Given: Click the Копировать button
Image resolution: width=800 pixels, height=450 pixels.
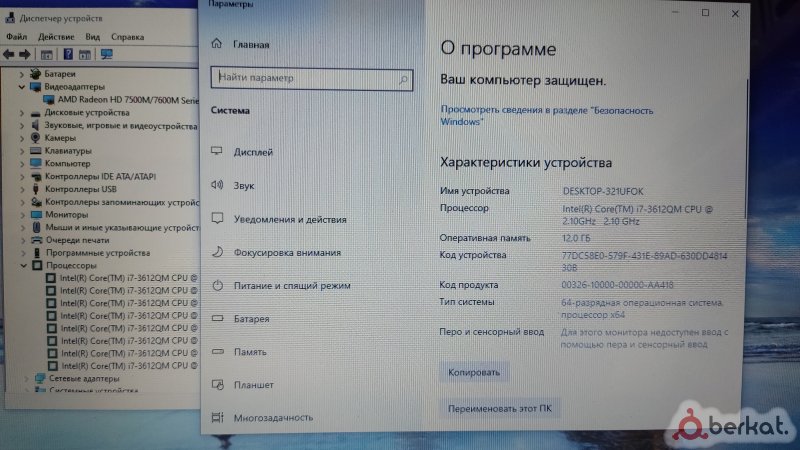Looking at the screenshot, I should pos(473,372).
